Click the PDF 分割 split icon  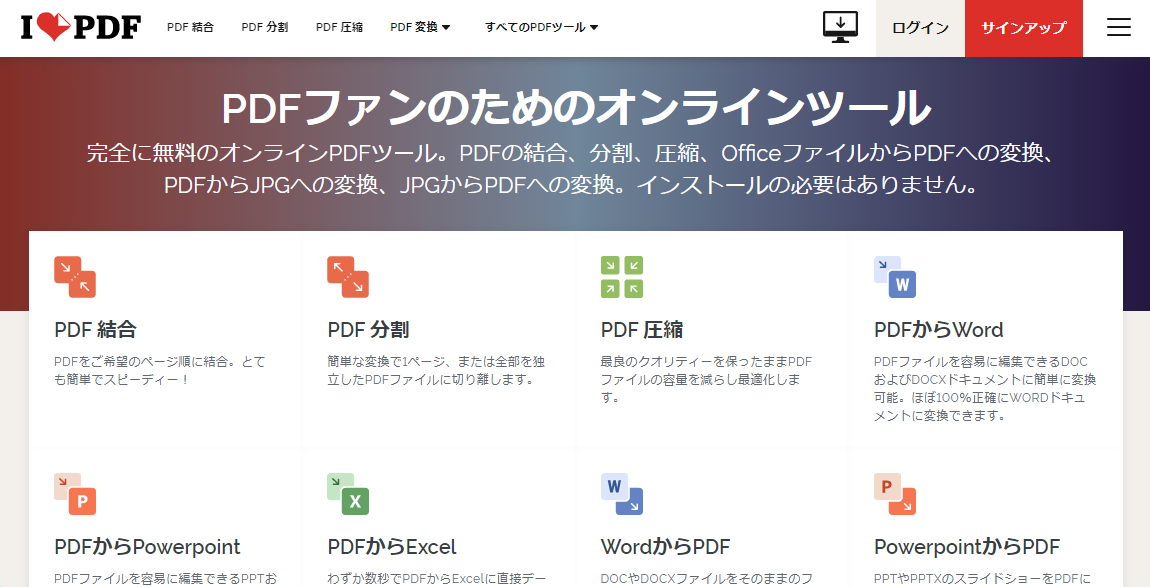click(348, 277)
